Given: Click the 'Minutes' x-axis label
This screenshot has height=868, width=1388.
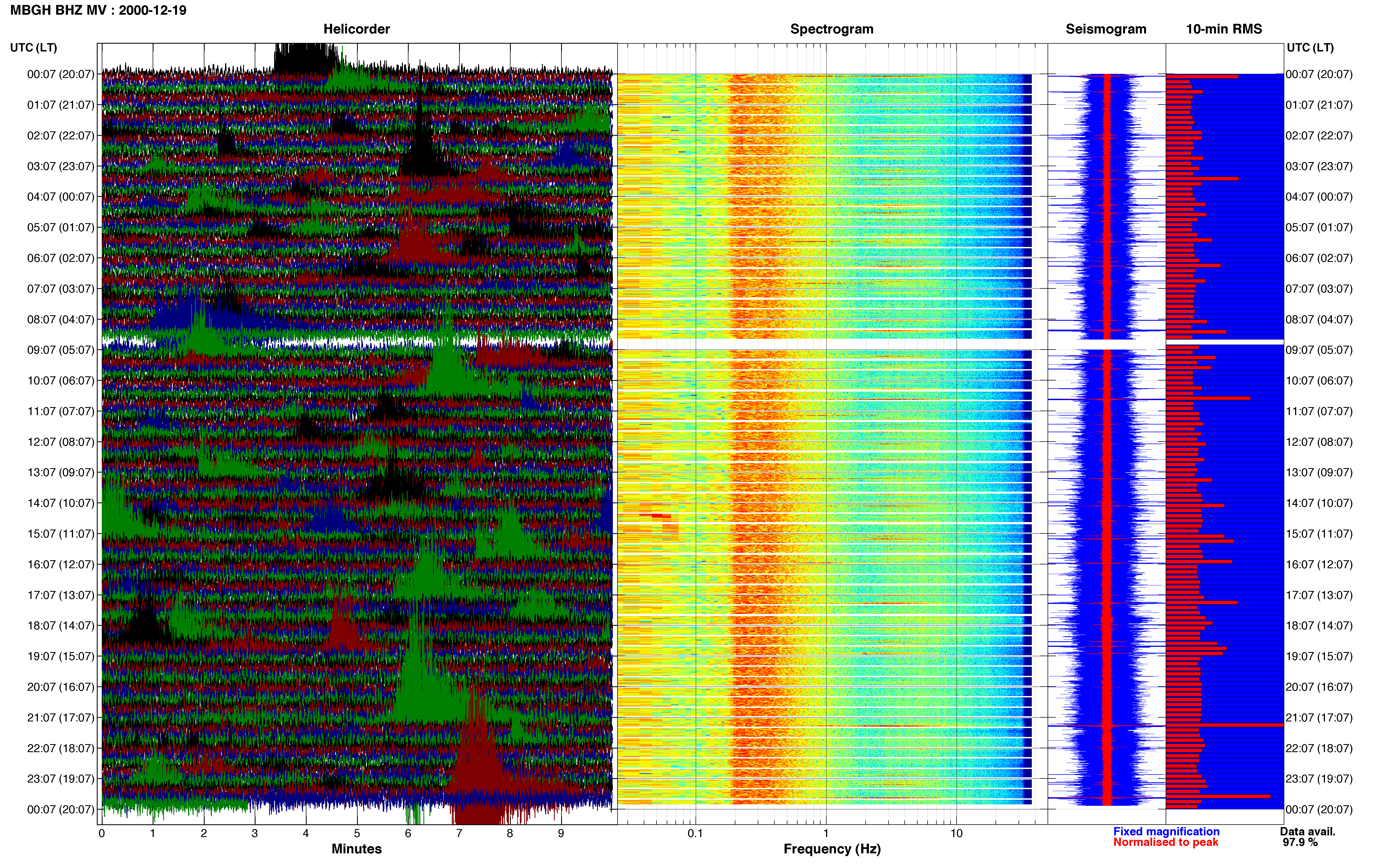Looking at the screenshot, I should 356,849.
